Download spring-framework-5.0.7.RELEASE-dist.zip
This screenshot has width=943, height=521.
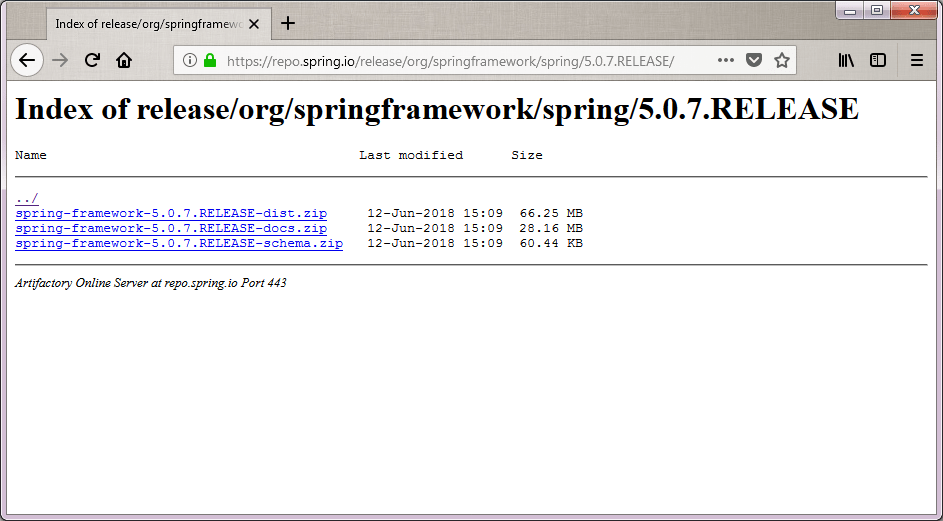pos(171,213)
